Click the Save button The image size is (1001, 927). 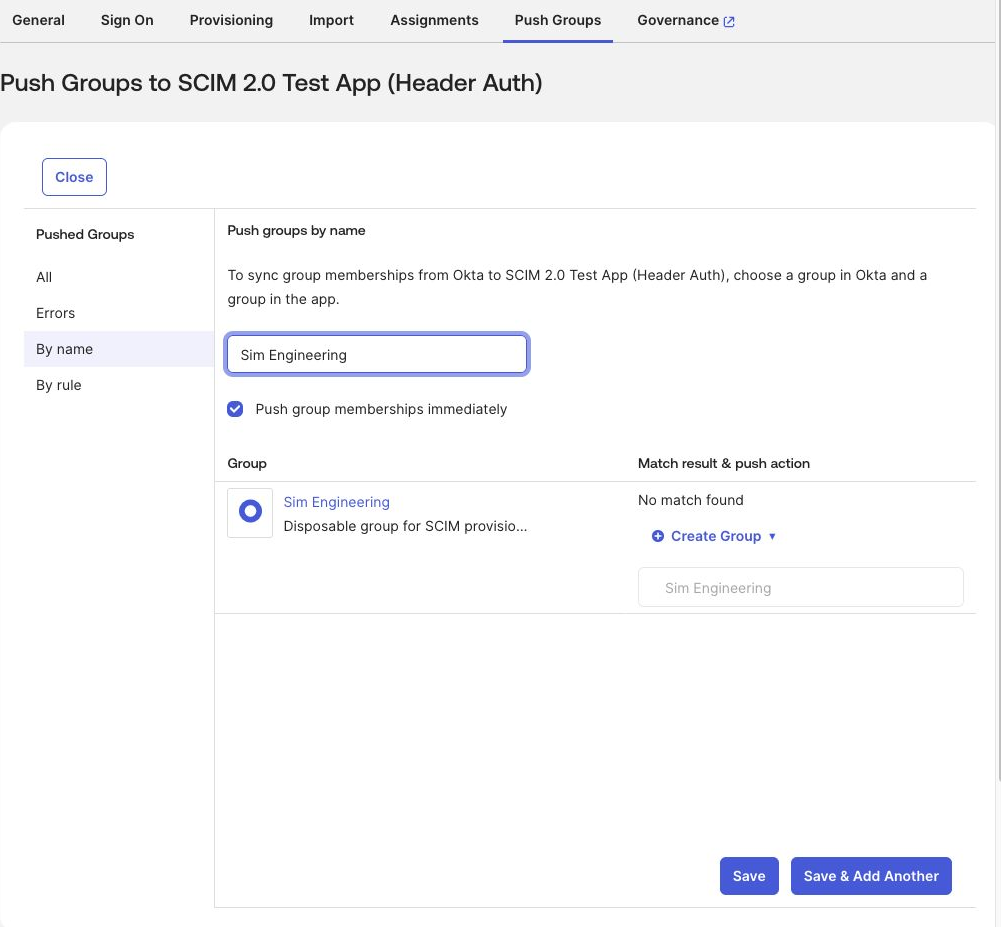tap(749, 876)
